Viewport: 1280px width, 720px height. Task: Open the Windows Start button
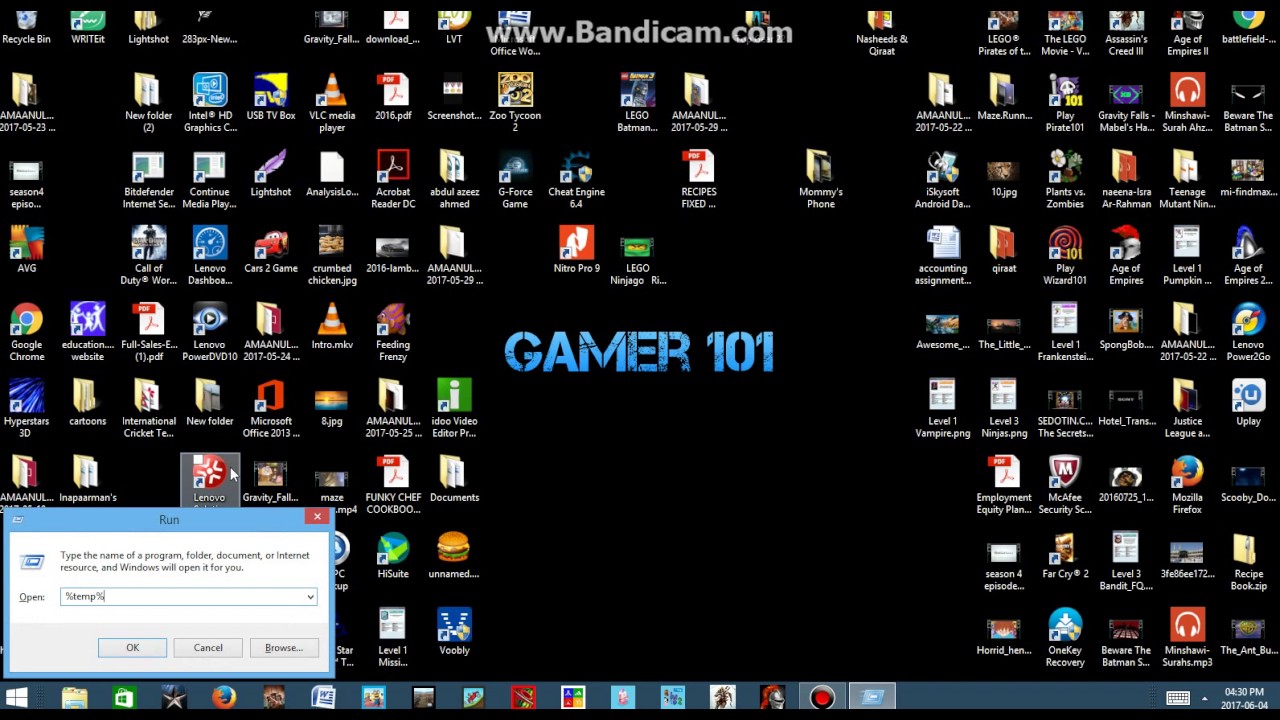[17, 697]
